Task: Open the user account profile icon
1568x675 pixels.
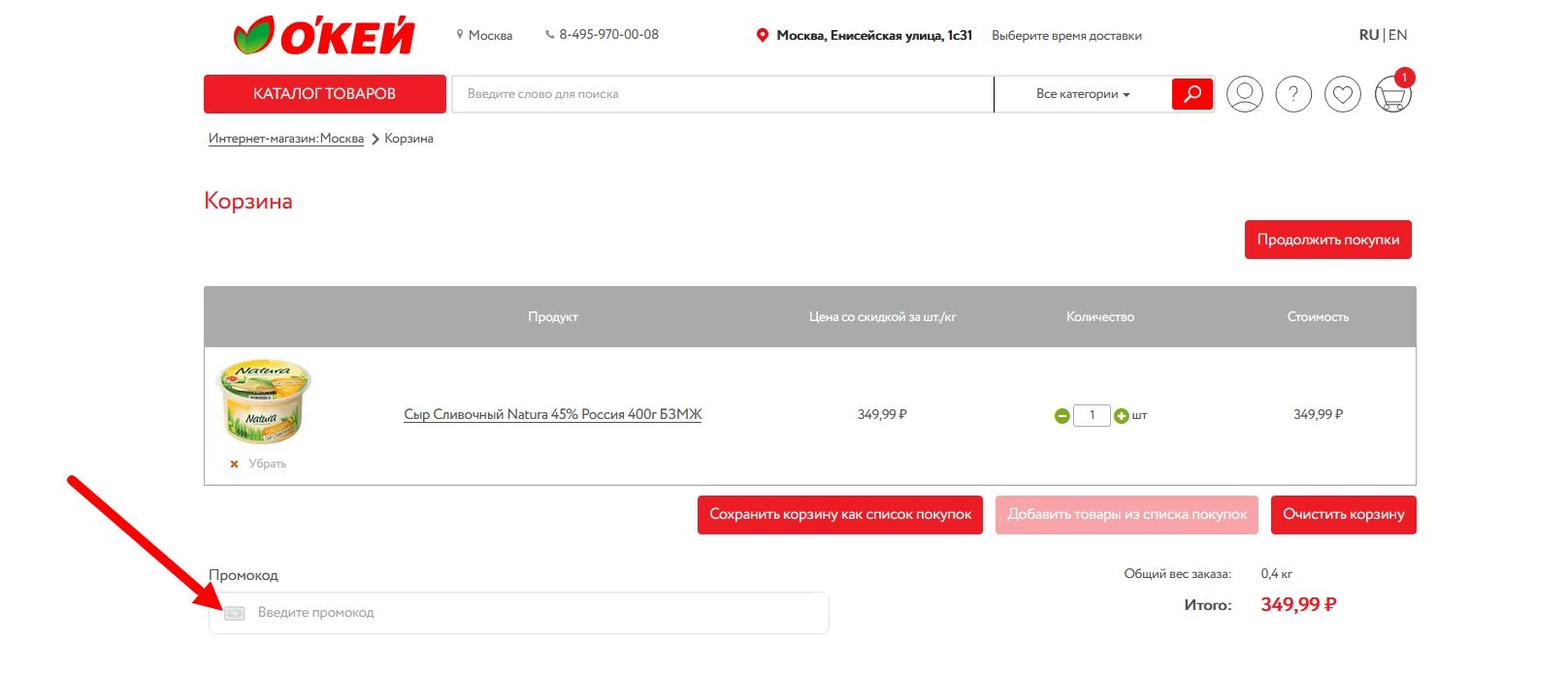Action: [x=1244, y=94]
